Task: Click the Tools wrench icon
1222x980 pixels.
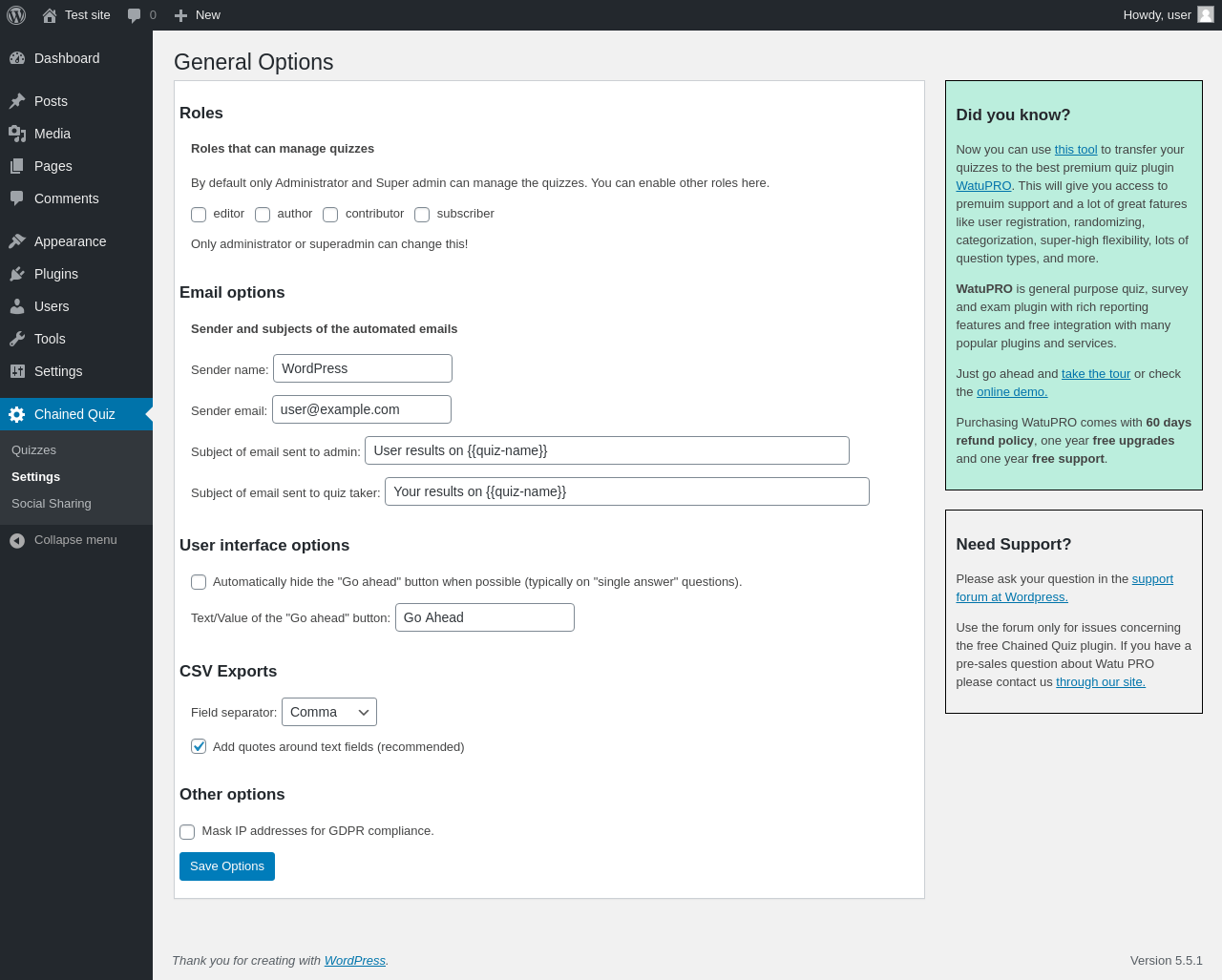Action: pyautogui.click(x=17, y=339)
